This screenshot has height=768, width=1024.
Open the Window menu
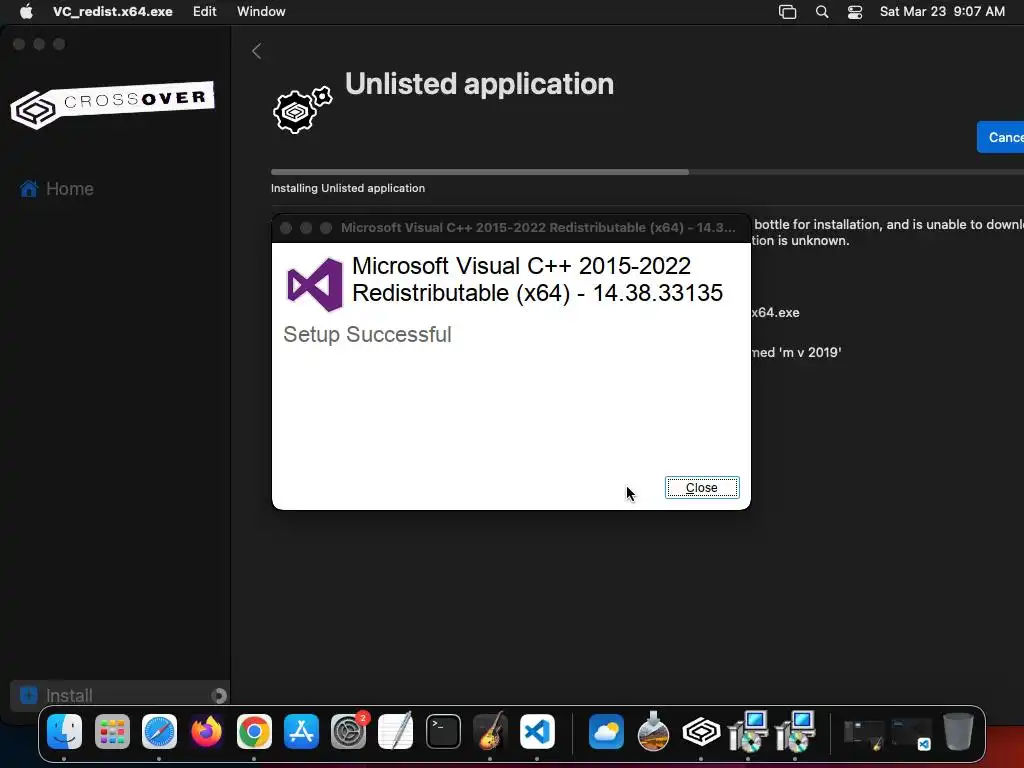coord(261,12)
